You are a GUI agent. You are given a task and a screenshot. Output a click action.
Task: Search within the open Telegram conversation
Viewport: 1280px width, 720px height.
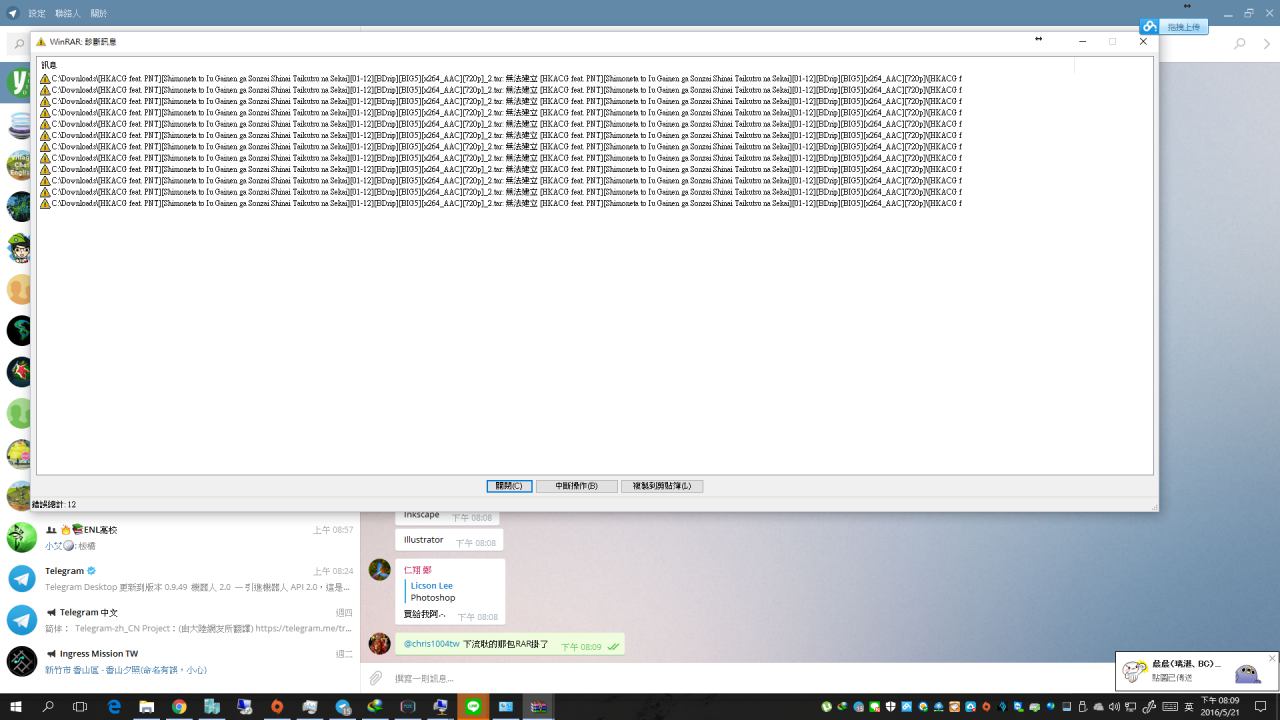(1240, 44)
